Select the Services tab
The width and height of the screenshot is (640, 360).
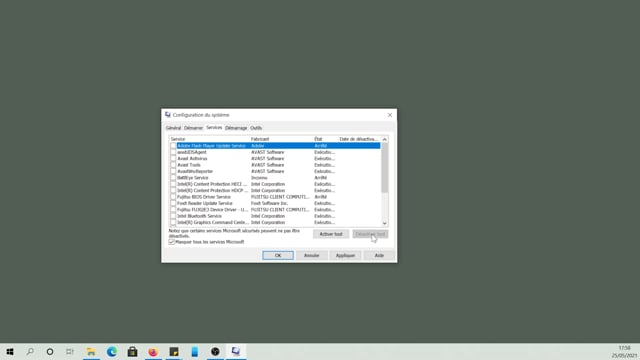(x=214, y=127)
